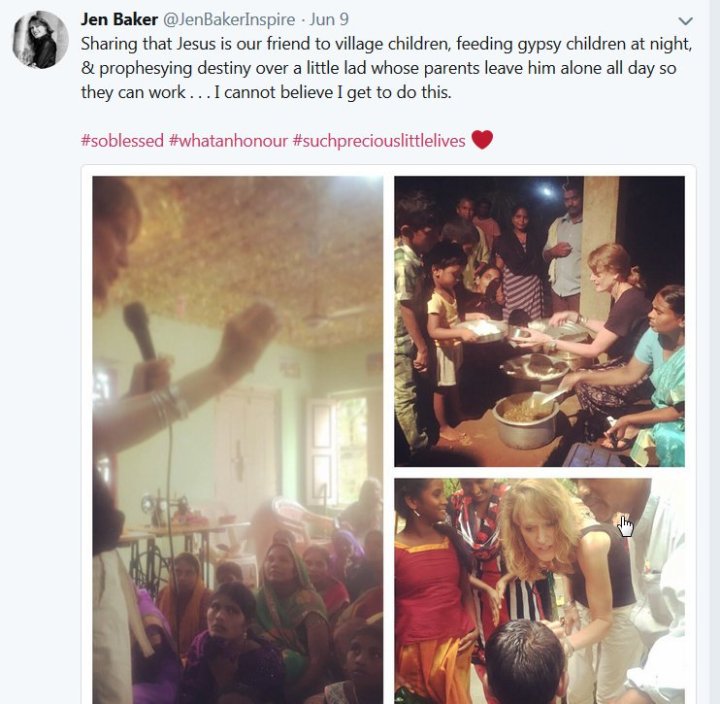Click the pot of food in night photo

pos(526,420)
